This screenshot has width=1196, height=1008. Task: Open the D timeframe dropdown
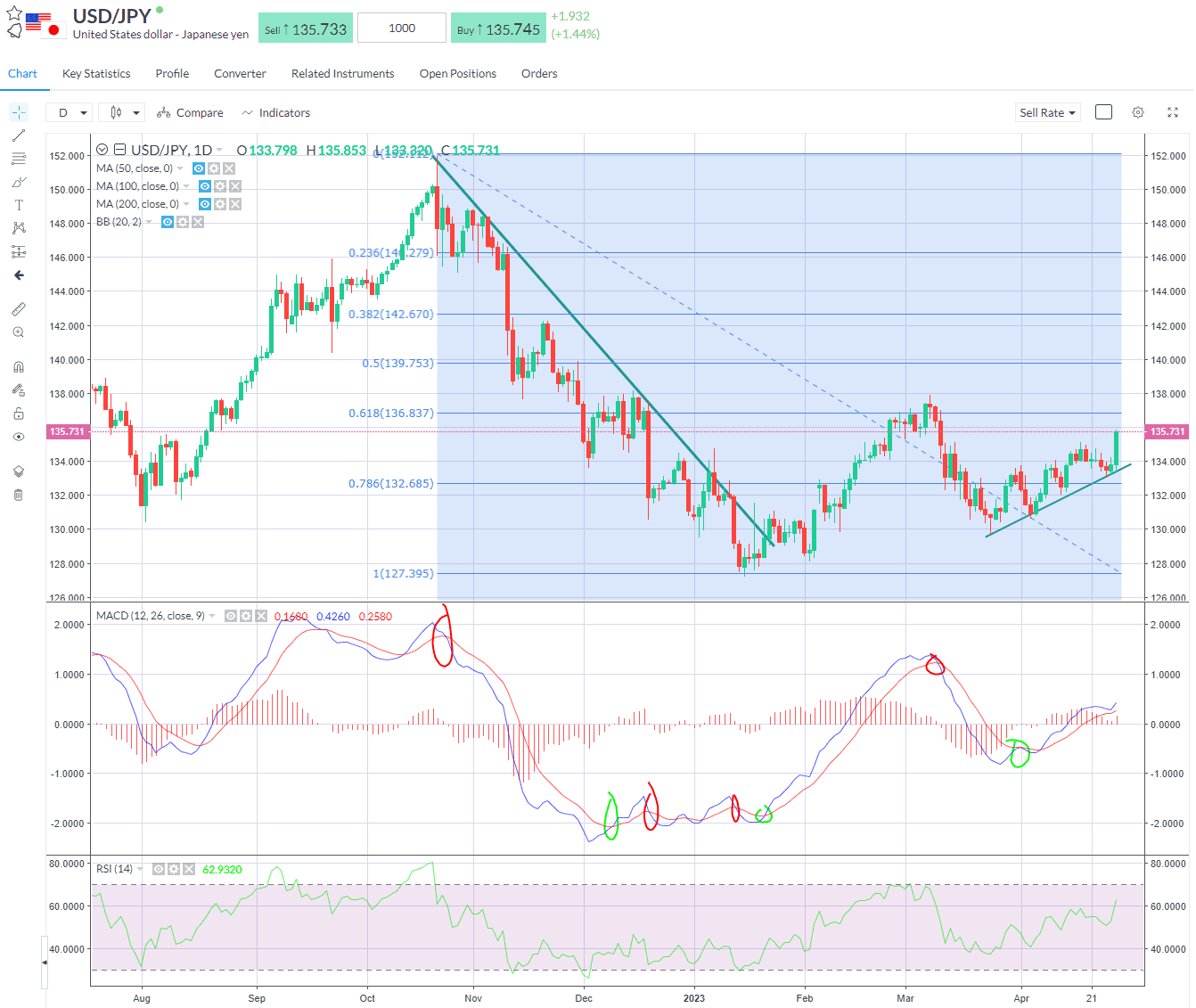pyautogui.click(x=70, y=112)
